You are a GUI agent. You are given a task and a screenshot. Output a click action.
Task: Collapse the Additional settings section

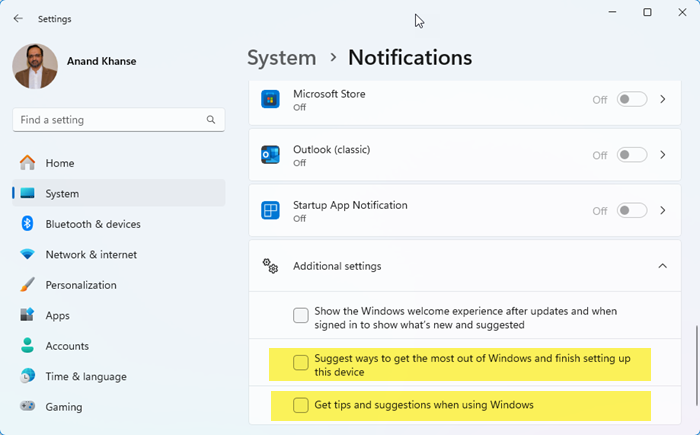point(662,266)
